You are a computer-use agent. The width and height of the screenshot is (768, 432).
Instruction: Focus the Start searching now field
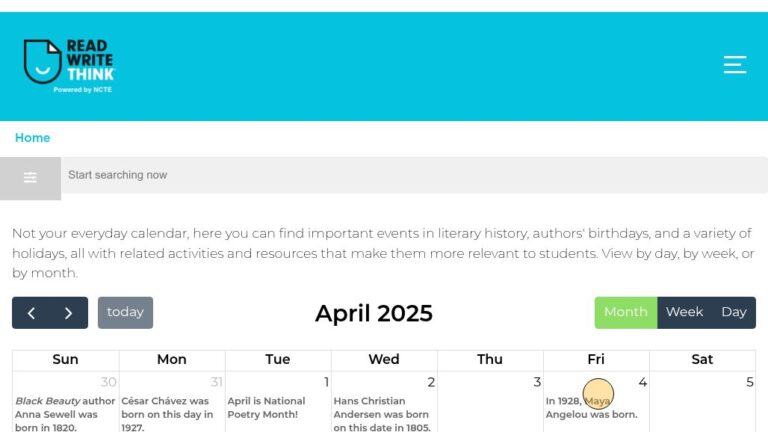(414, 175)
